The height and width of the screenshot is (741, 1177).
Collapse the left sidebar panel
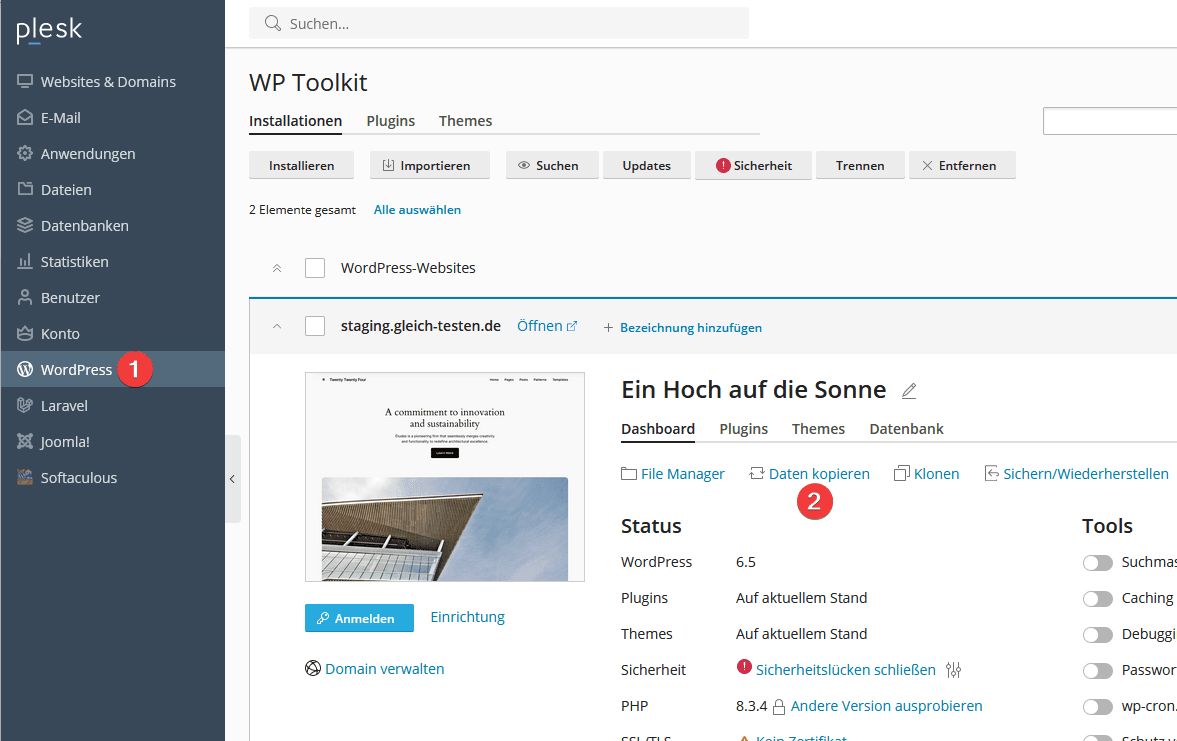(232, 479)
